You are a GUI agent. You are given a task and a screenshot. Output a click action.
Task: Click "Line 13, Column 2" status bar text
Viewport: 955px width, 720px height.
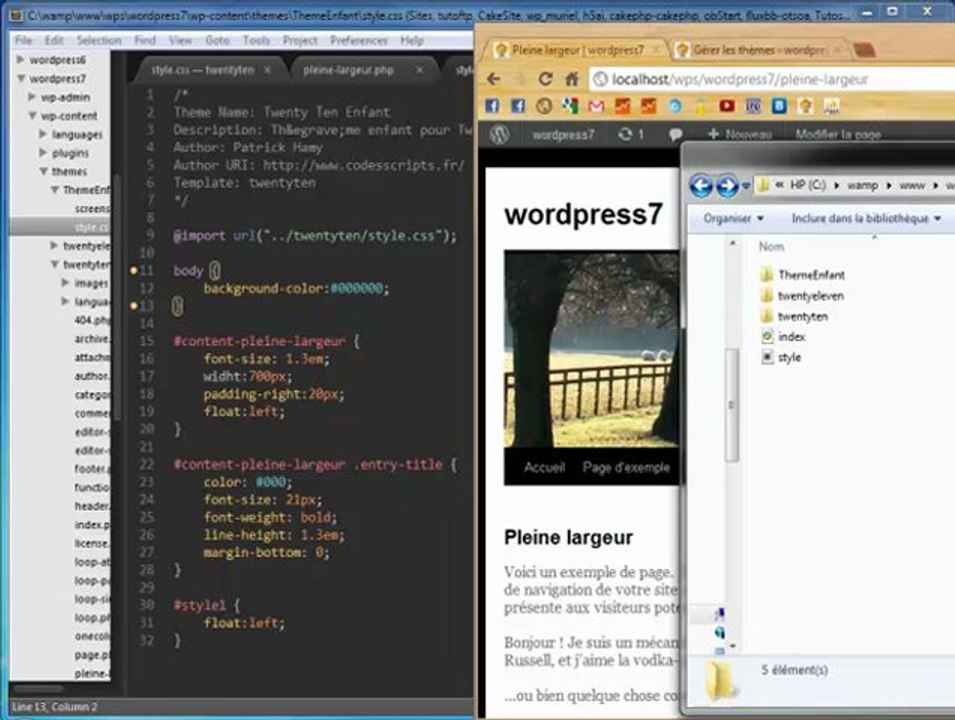(55, 707)
